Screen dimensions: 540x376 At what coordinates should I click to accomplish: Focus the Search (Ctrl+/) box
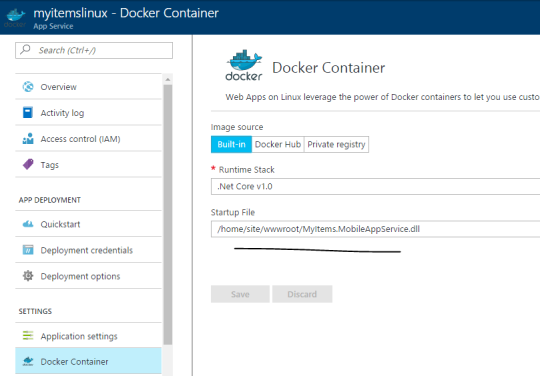(94, 50)
